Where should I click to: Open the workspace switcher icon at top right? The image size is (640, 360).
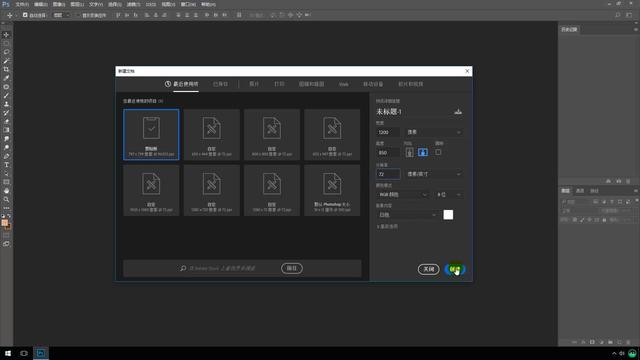pos(629,15)
